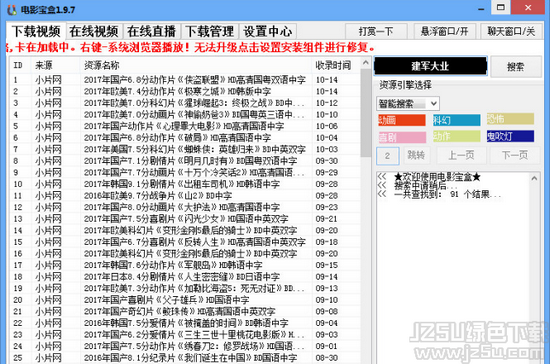Switch to the 下载视频 tab
550x364 pixels.
[36, 31]
